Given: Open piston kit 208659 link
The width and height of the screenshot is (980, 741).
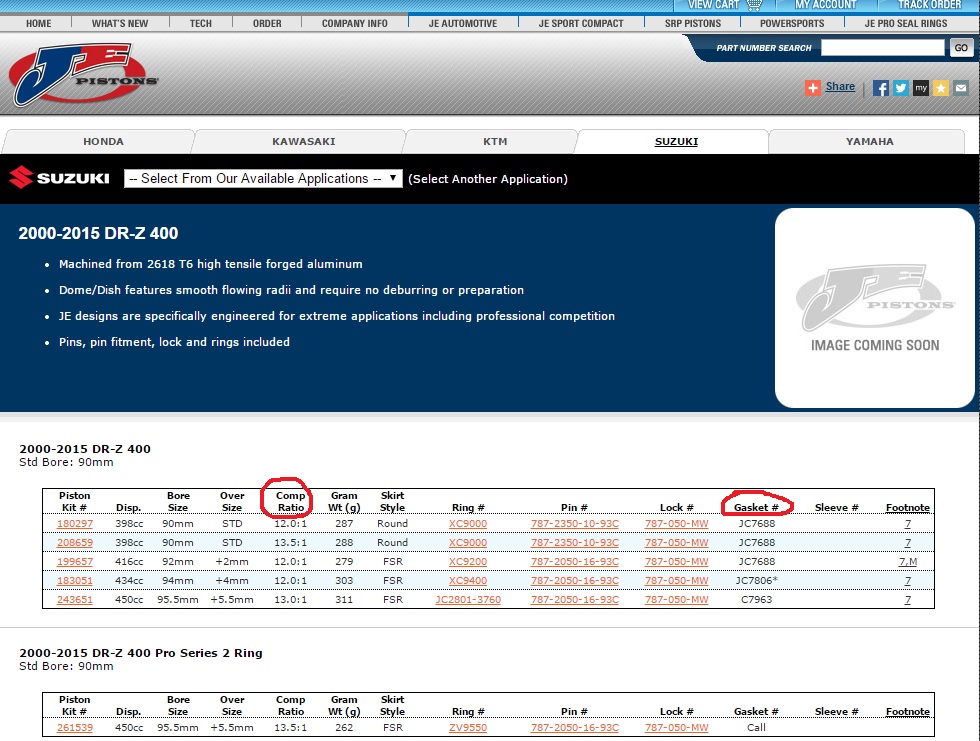Looking at the screenshot, I should pos(74,542).
